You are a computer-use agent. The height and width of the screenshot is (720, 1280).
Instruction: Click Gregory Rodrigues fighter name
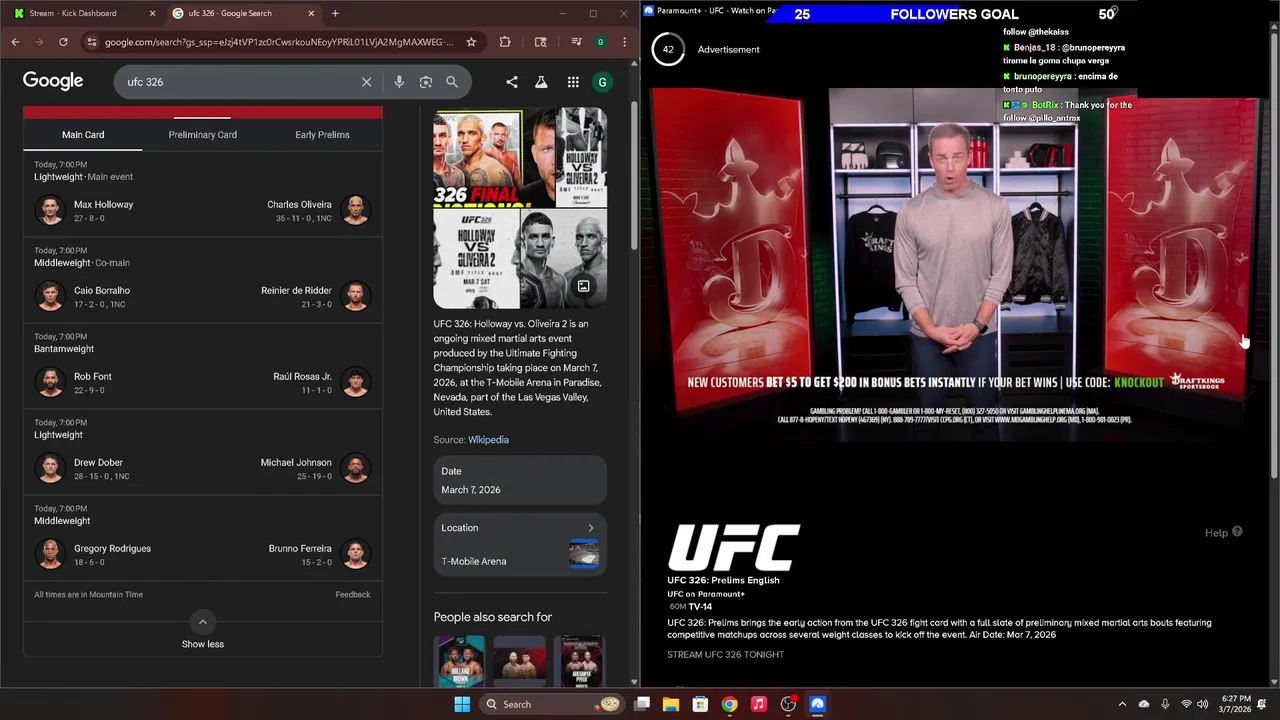(x=112, y=549)
